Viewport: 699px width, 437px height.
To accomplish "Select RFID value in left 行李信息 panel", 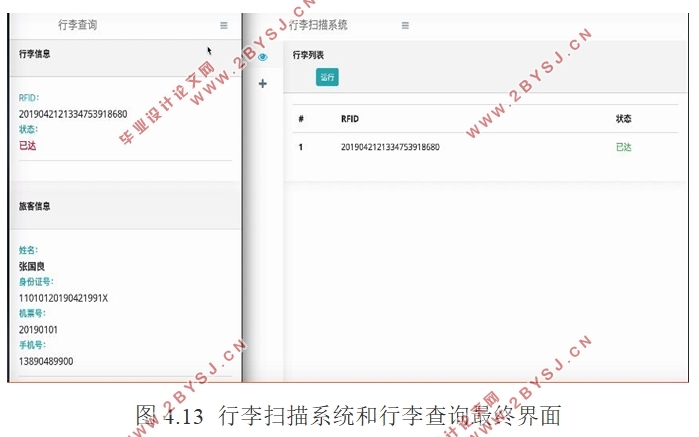I will point(73,114).
